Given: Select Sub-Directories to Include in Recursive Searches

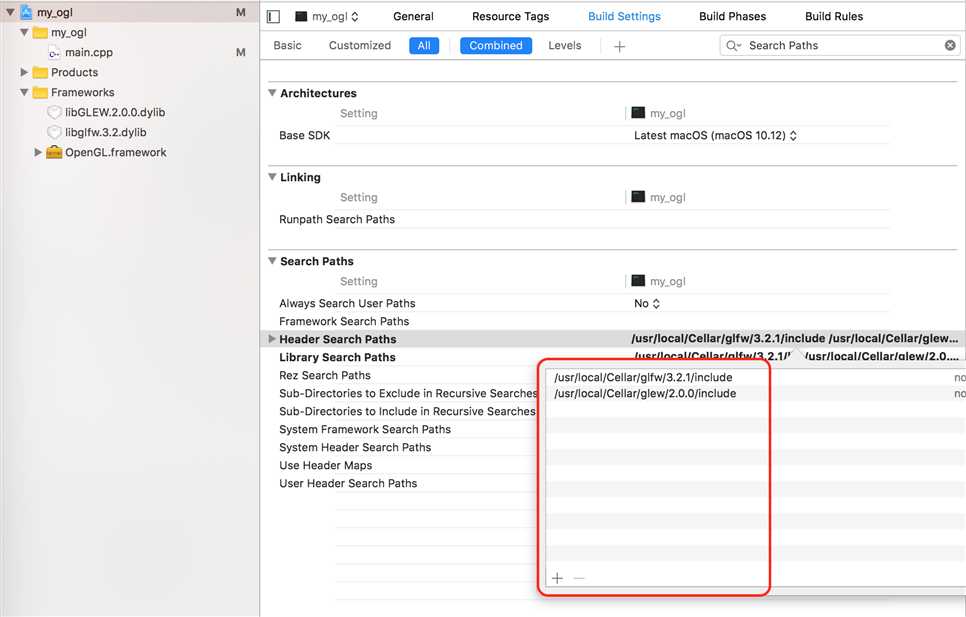Looking at the screenshot, I should (407, 411).
